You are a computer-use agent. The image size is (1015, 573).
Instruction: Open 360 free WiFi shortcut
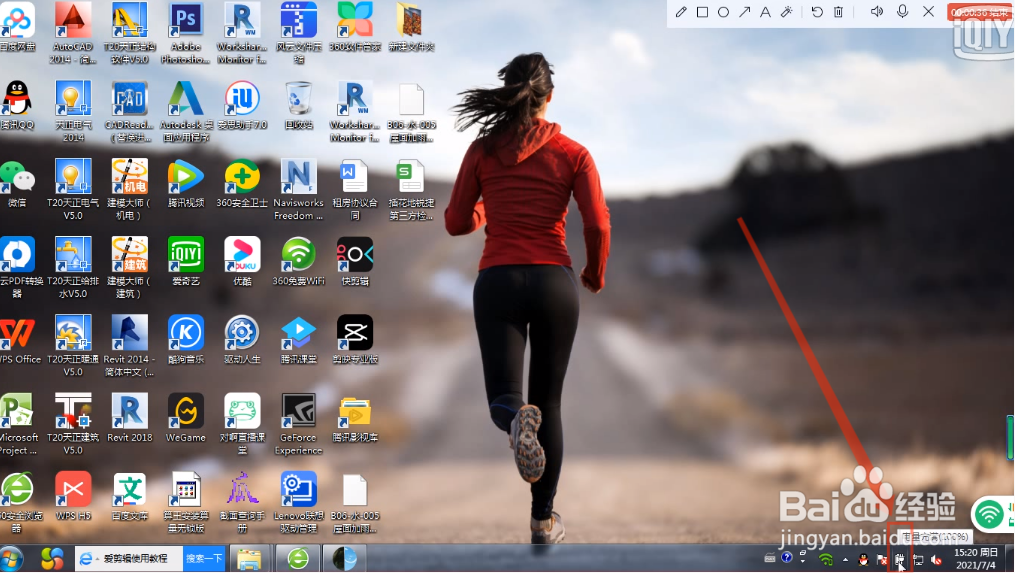(x=298, y=261)
